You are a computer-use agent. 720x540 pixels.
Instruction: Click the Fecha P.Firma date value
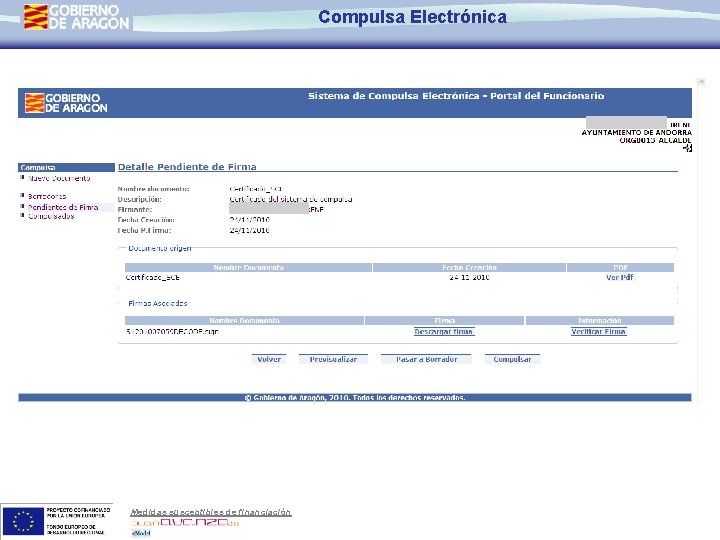[249, 230]
